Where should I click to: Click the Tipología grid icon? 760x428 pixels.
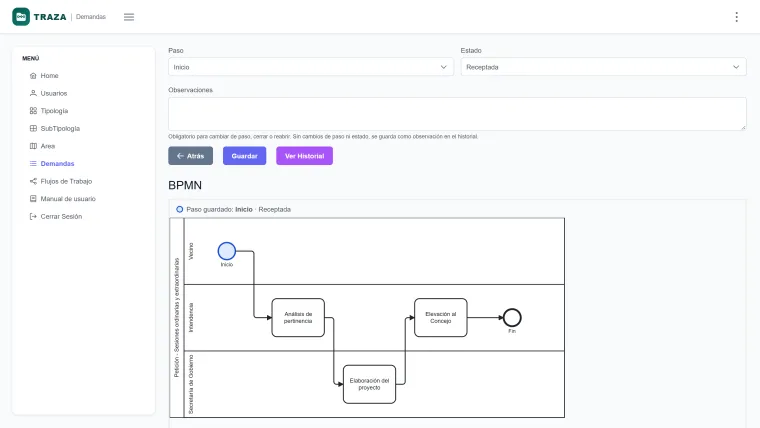(x=33, y=111)
